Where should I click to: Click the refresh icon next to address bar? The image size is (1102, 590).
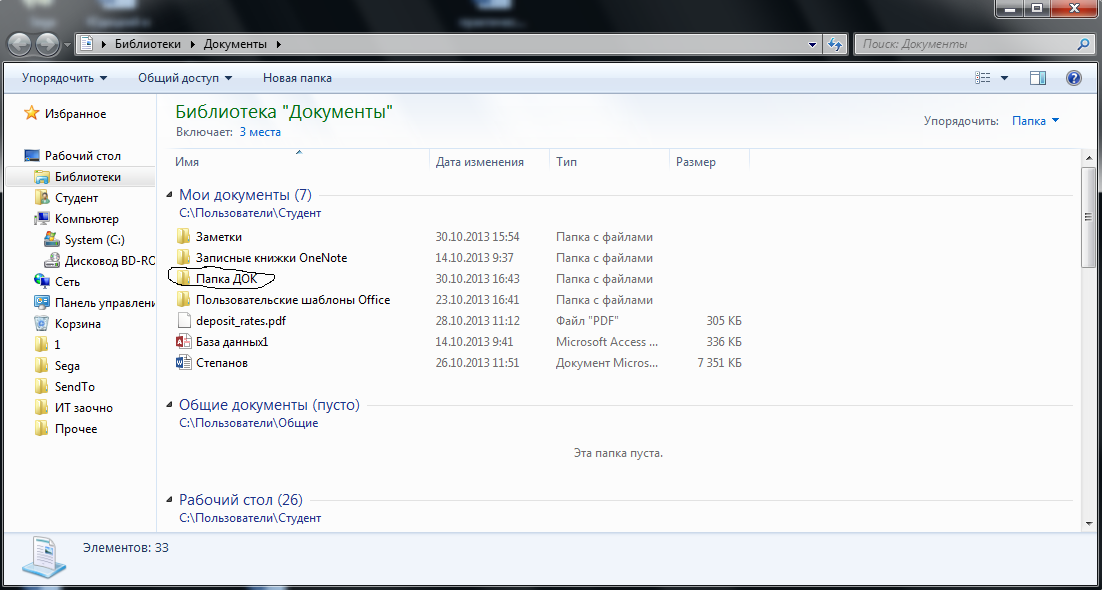(835, 44)
